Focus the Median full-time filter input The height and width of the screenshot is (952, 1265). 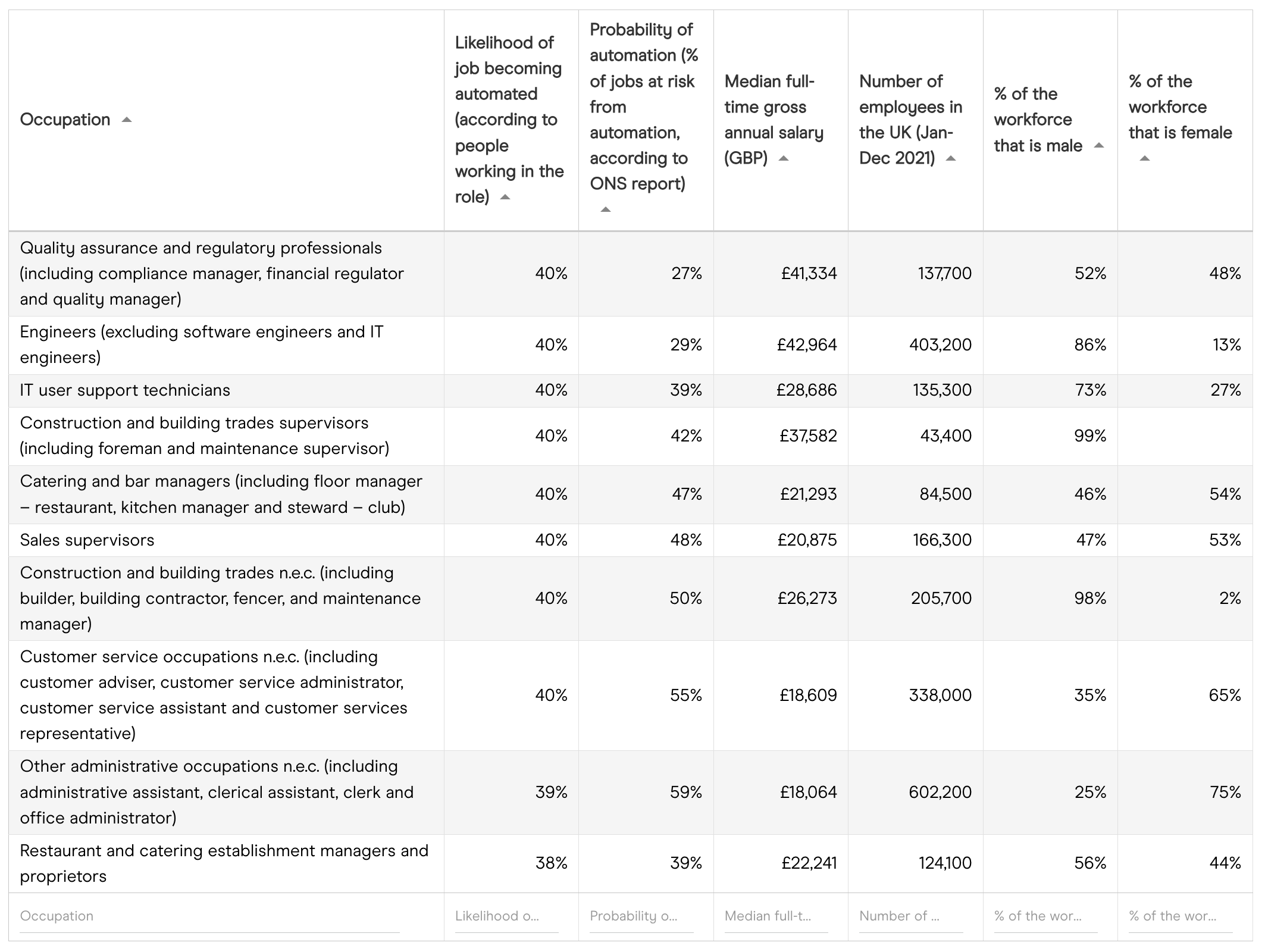click(x=776, y=917)
